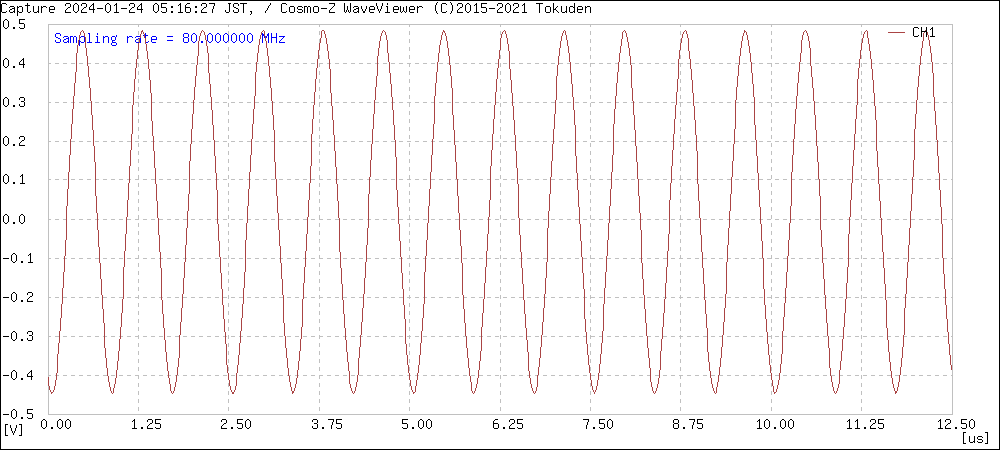Click the 2.50 time axis label
The width and height of the screenshot is (1000, 450).
tap(236, 425)
